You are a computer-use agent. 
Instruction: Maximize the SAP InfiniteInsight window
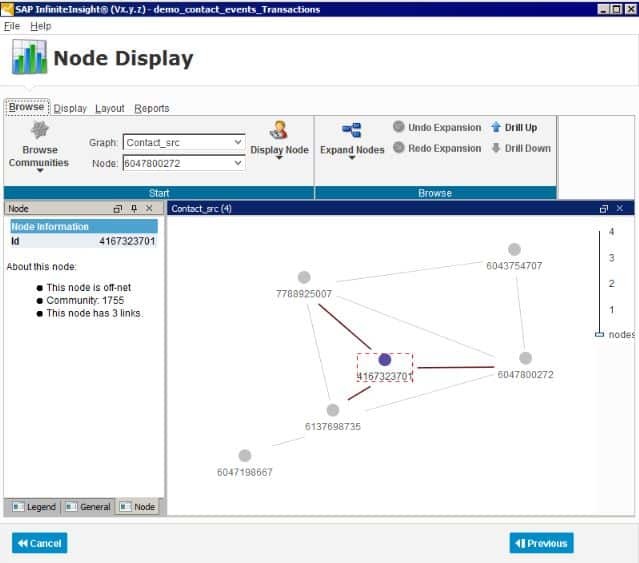pyautogui.click(x=617, y=9)
